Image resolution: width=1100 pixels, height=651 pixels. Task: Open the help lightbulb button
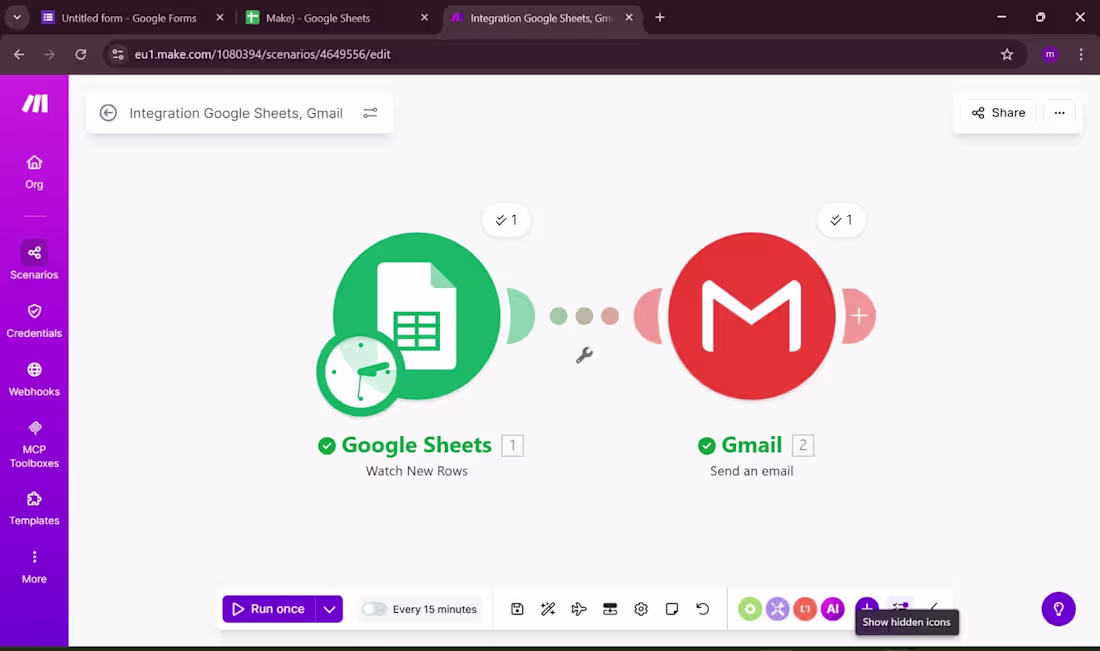[1059, 609]
